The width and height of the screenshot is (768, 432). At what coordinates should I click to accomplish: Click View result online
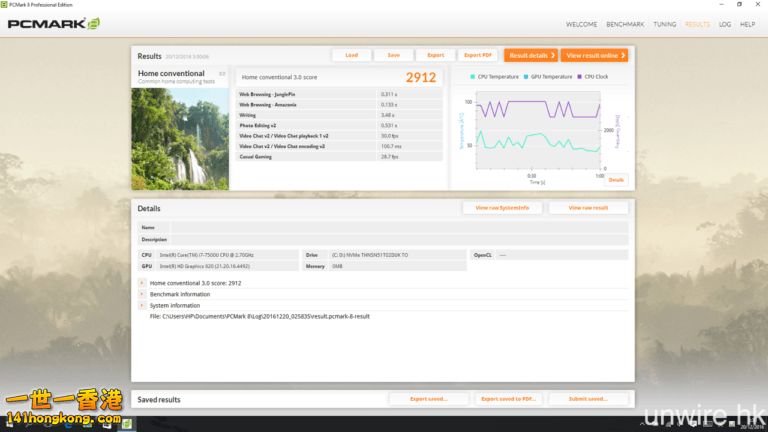(x=595, y=55)
